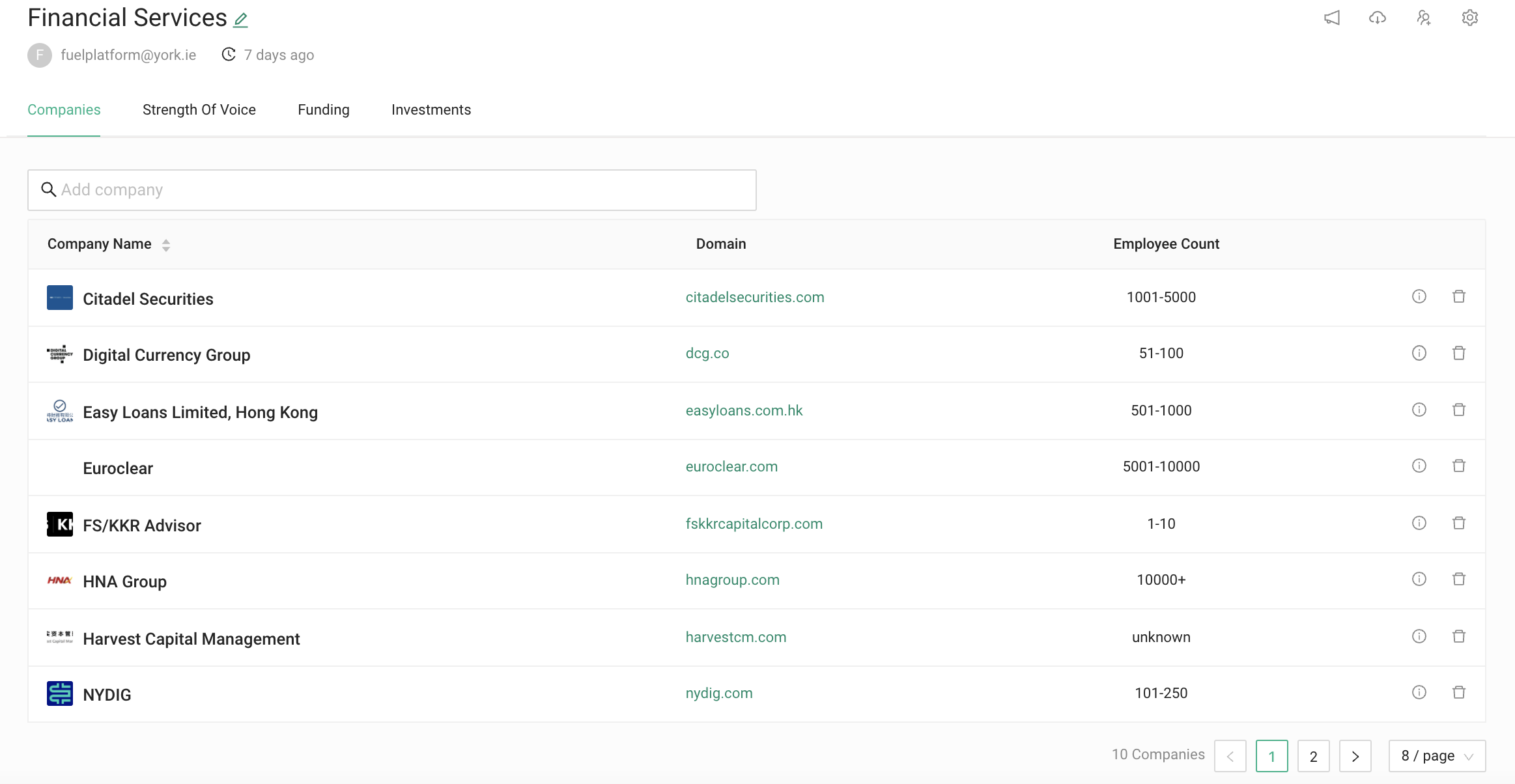1515x784 pixels.
Task: Toggle delete icon next to Harvest Capital Management
Action: [x=1459, y=636]
